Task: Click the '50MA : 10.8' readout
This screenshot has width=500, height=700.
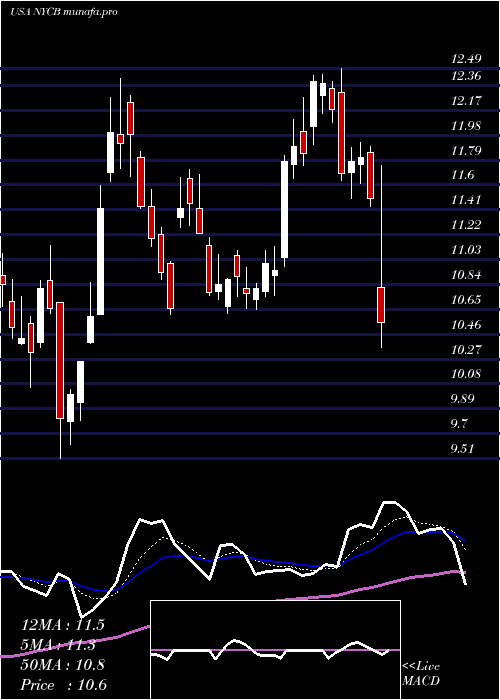Action: pyautogui.click(x=62, y=665)
